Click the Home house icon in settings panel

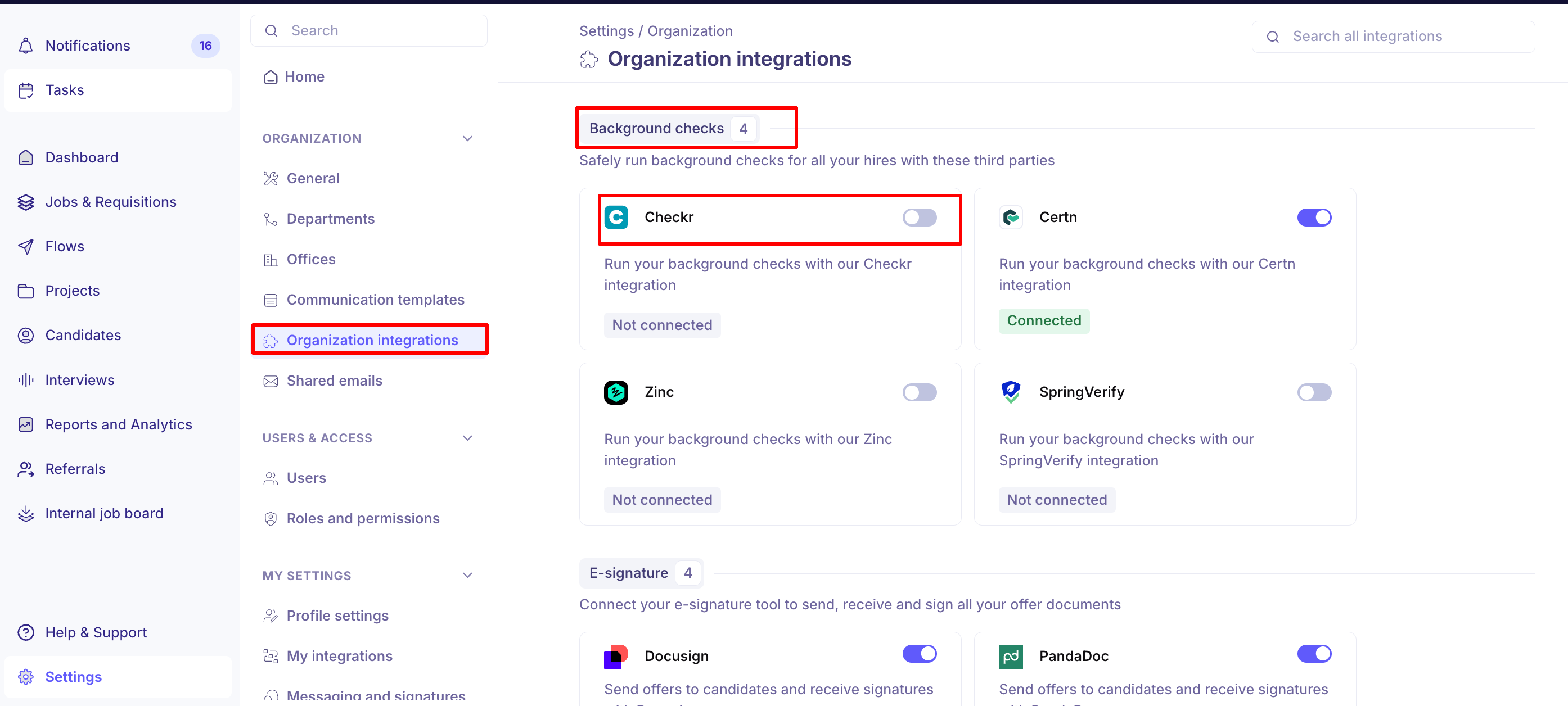pyautogui.click(x=271, y=76)
